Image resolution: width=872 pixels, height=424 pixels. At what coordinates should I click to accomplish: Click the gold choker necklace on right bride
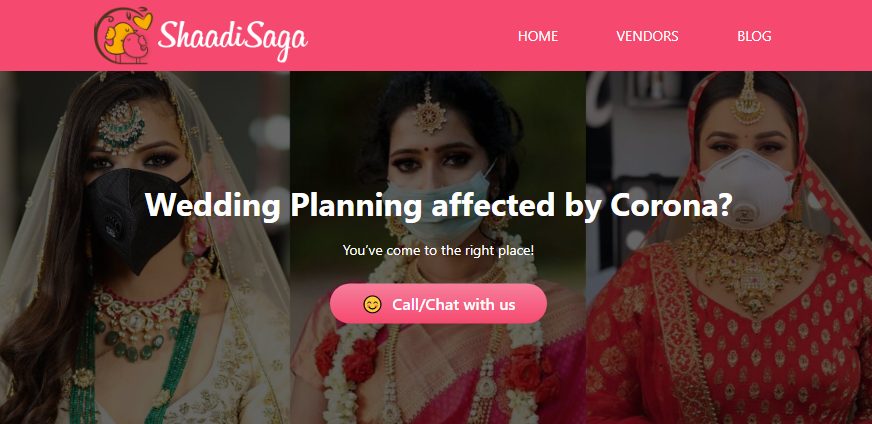coord(751,262)
